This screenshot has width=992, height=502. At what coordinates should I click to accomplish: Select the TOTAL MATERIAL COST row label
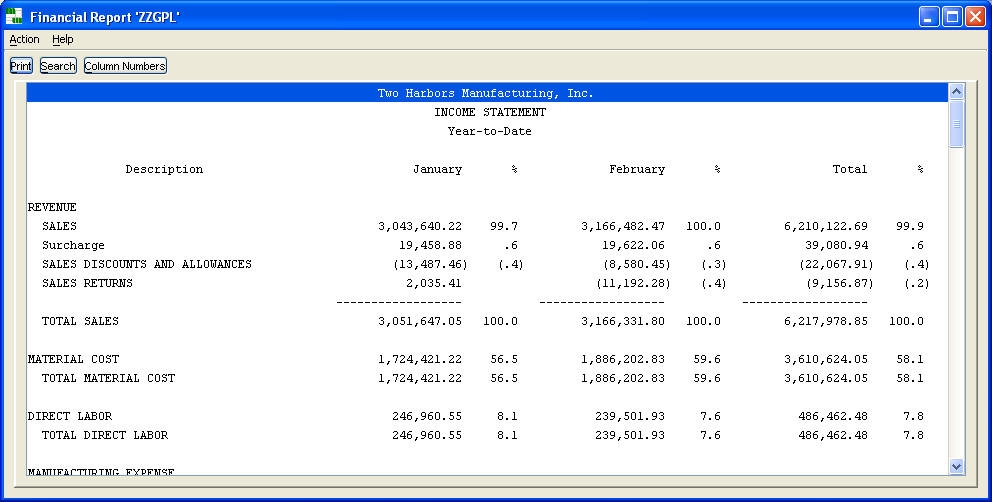coord(108,378)
